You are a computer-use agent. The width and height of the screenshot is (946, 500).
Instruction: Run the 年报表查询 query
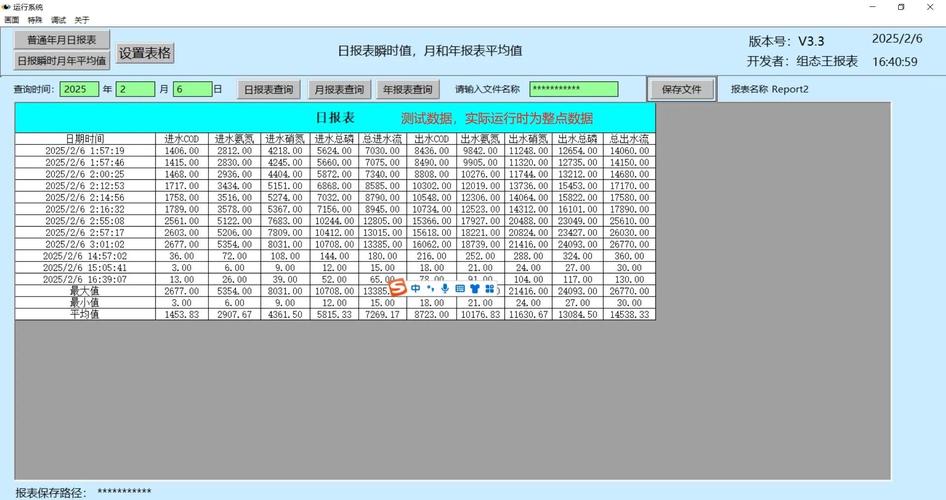click(x=408, y=89)
